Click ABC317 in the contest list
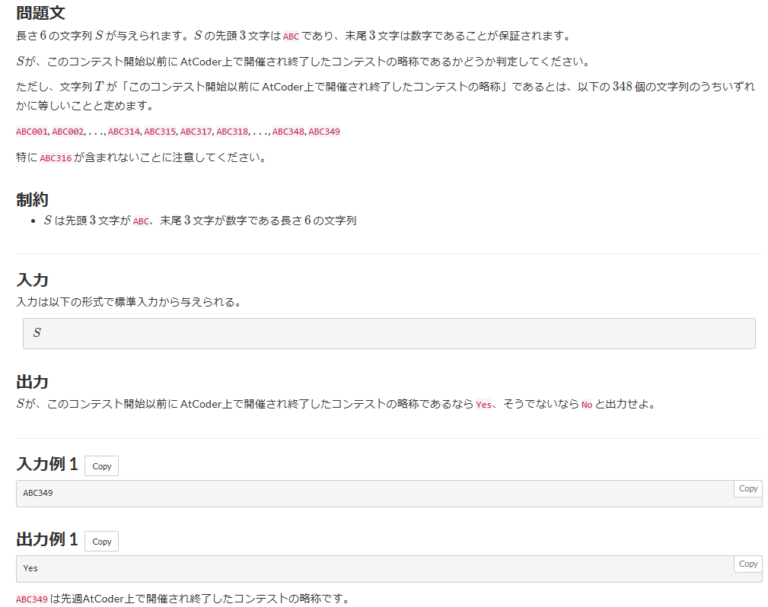Image resolution: width=768 pixels, height=607 pixels. 196,131
